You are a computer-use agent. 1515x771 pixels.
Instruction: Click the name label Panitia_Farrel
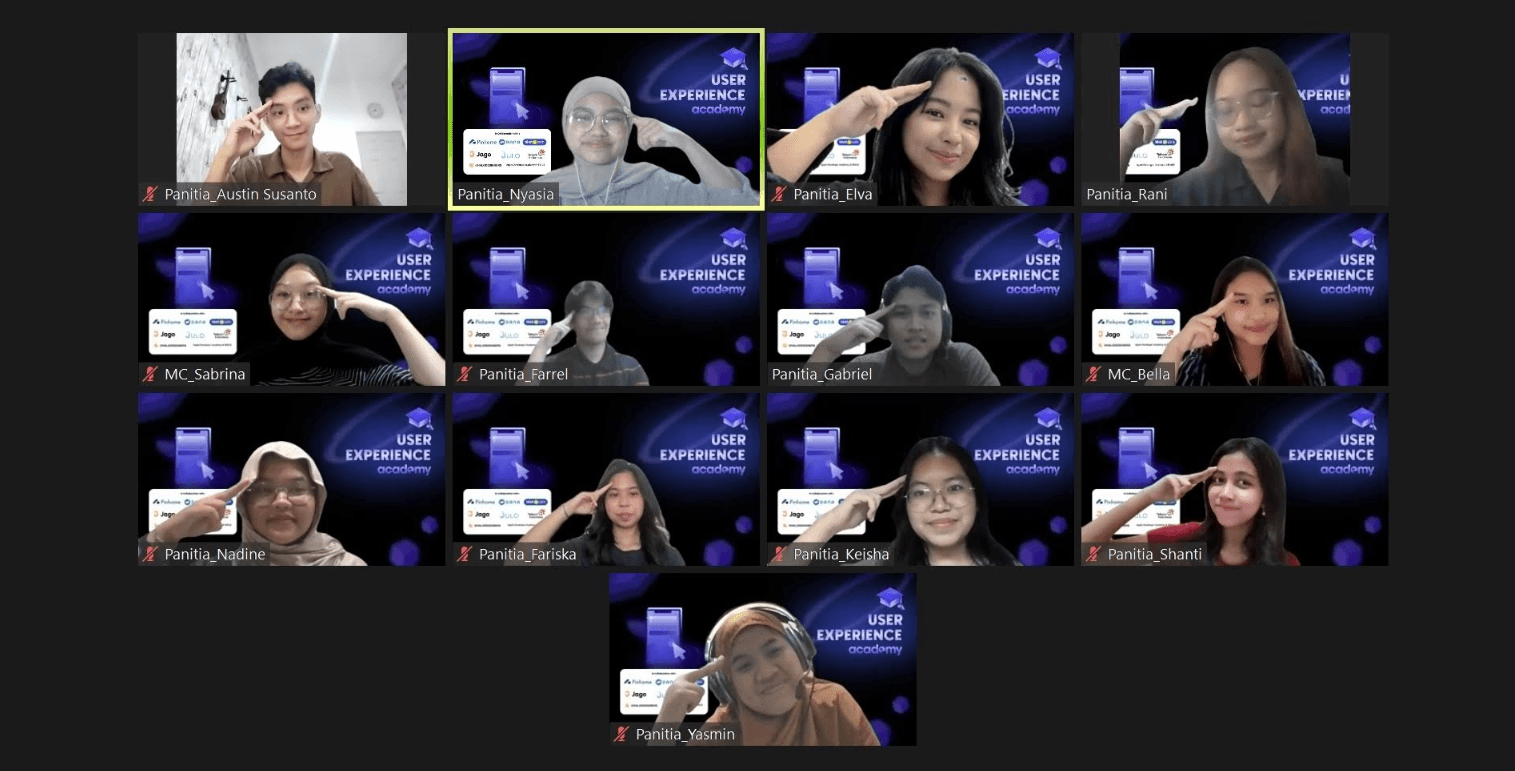[523, 374]
